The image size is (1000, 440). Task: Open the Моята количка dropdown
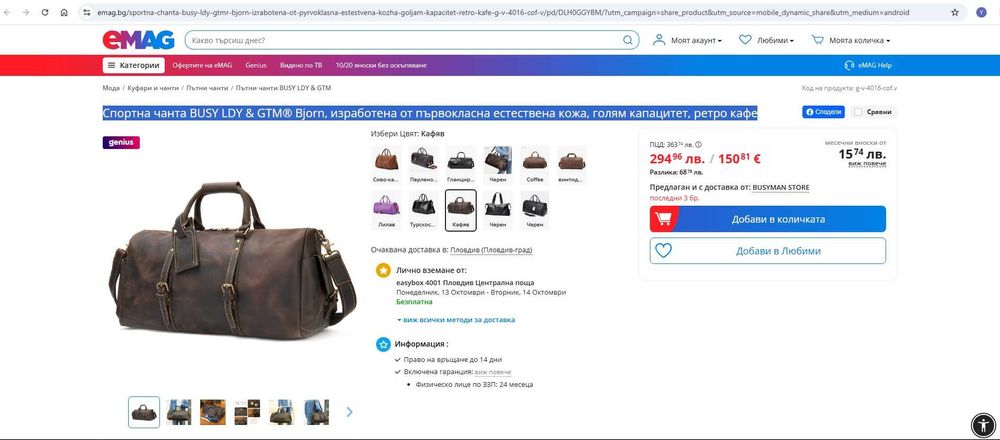click(x=851, y=40)
